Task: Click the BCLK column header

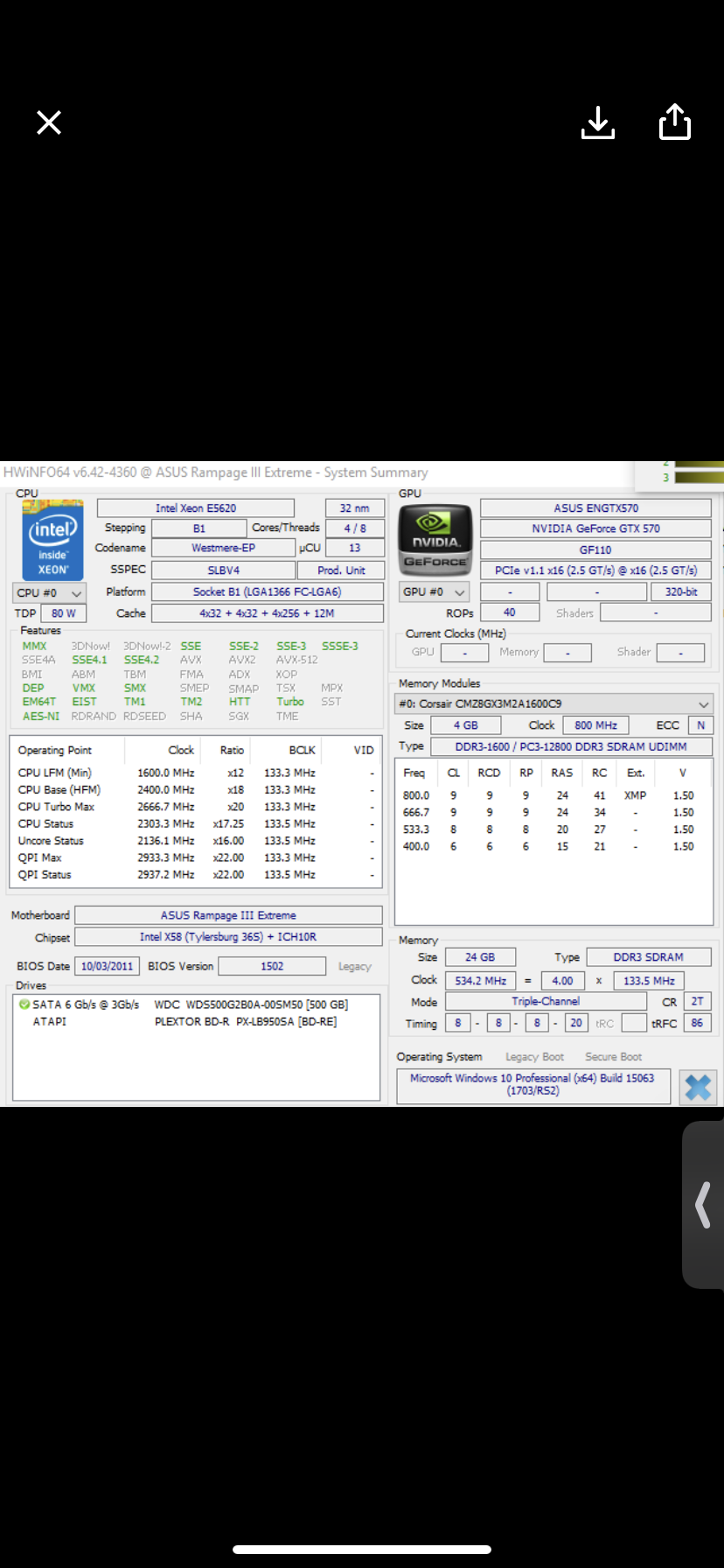Action: (303, 750)
